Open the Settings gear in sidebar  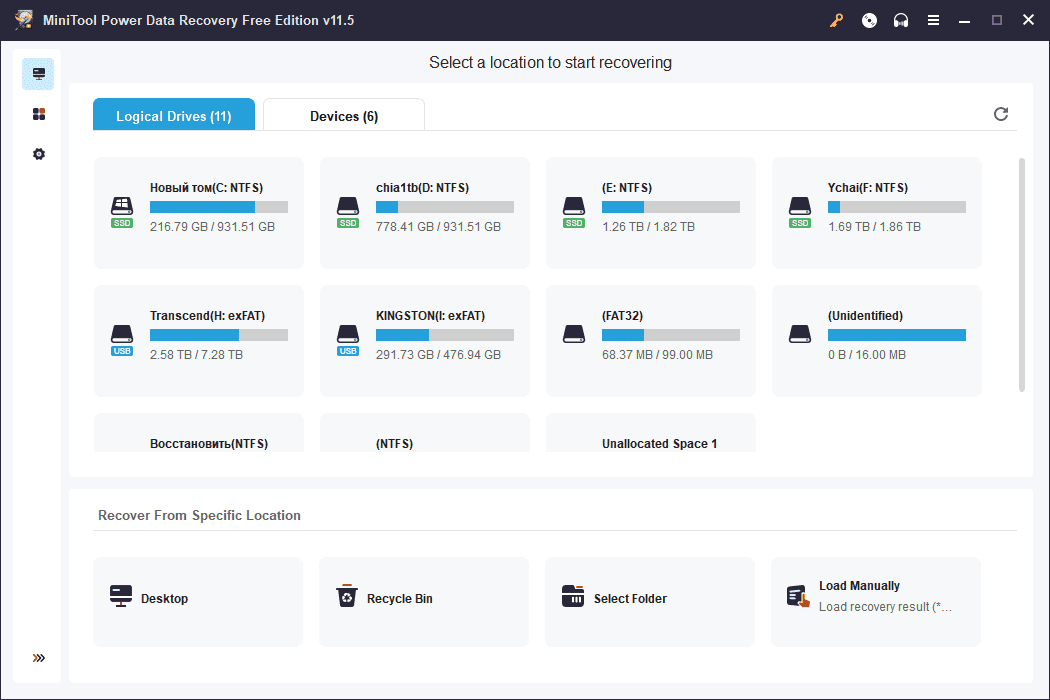[39, 154]
